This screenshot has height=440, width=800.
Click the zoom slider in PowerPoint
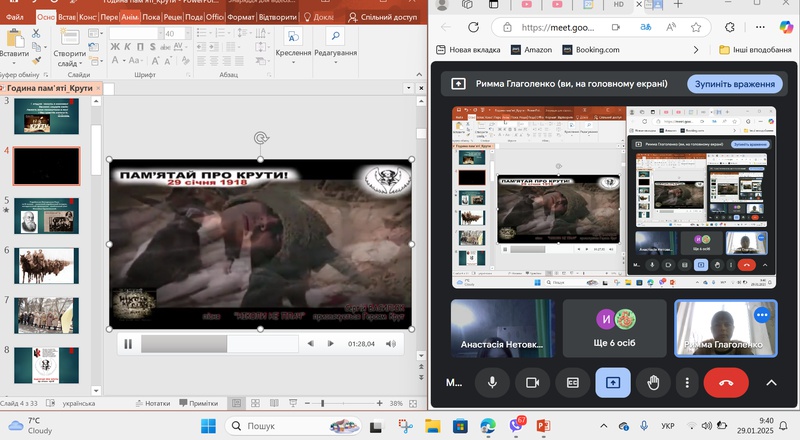[x=343, y=403]
